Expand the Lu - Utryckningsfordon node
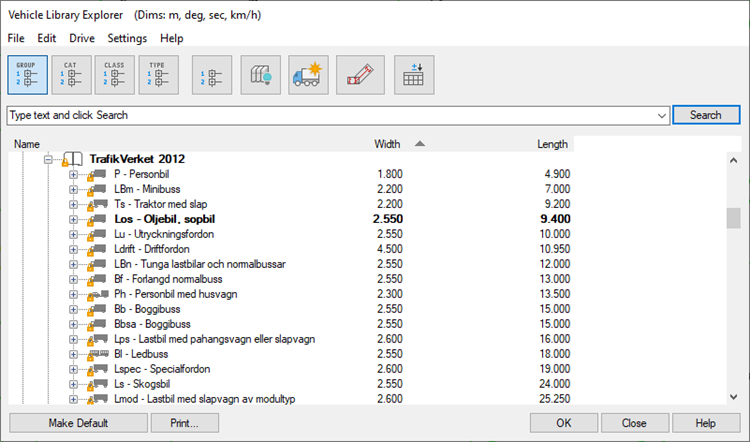 73,234
